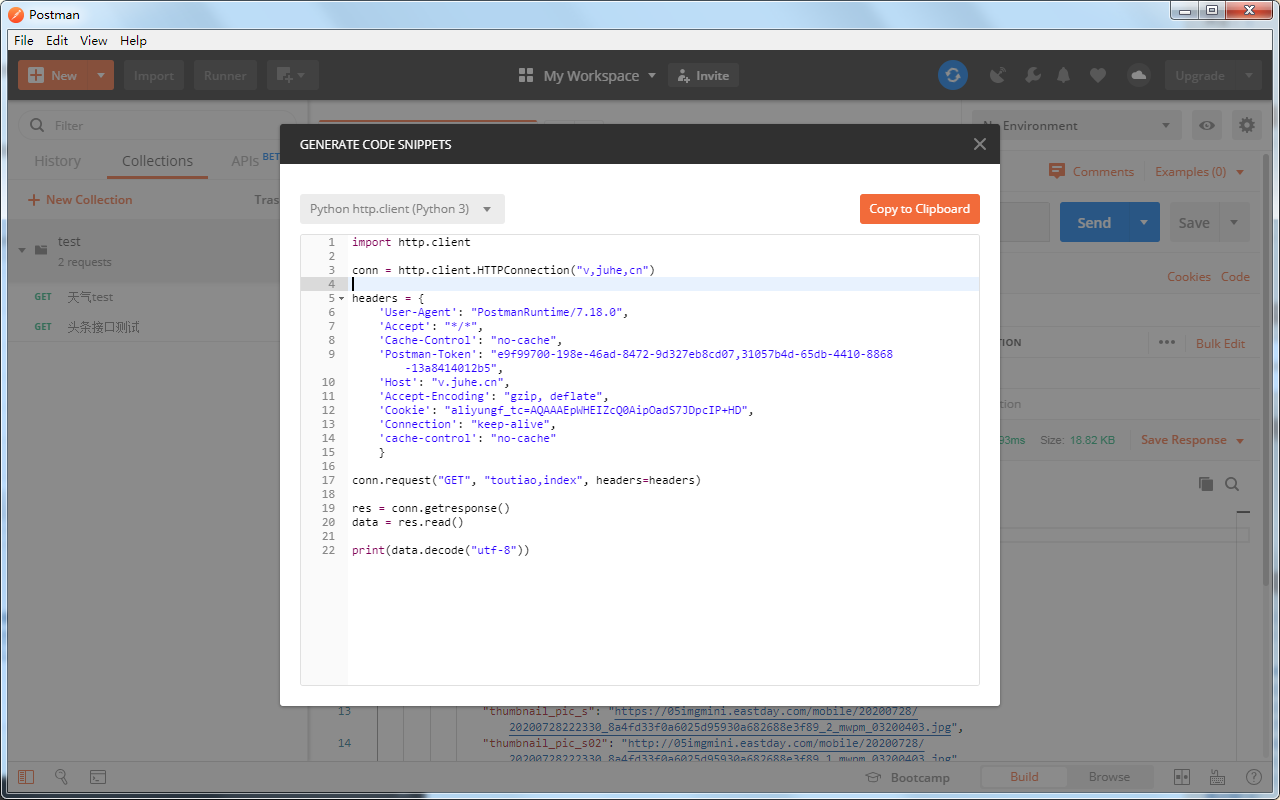Click the environment quick look eye icon
Viewport: 1280px width, 800px height.
tap(1208, 125)
